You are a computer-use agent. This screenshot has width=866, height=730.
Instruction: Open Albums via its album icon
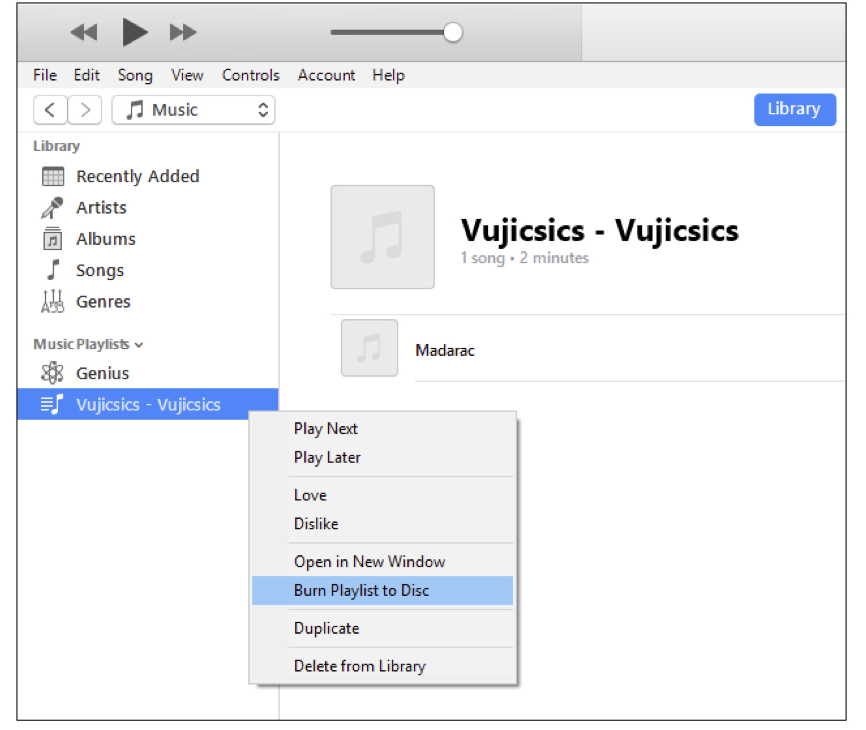tap(56, 238)
